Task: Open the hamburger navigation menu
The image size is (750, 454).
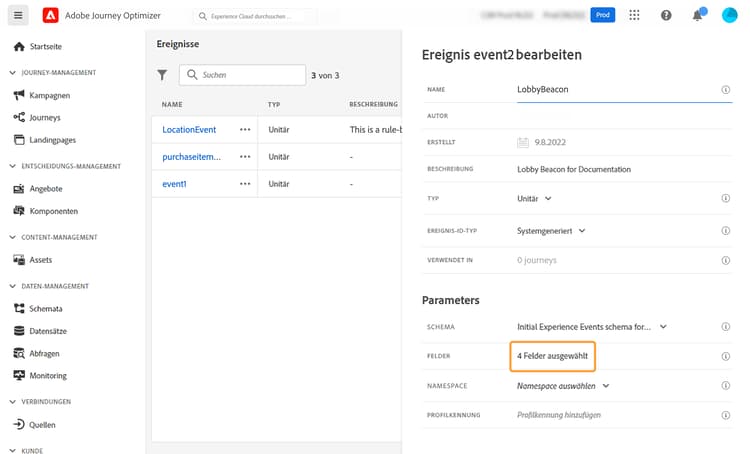Action: [x=18, y=16]
